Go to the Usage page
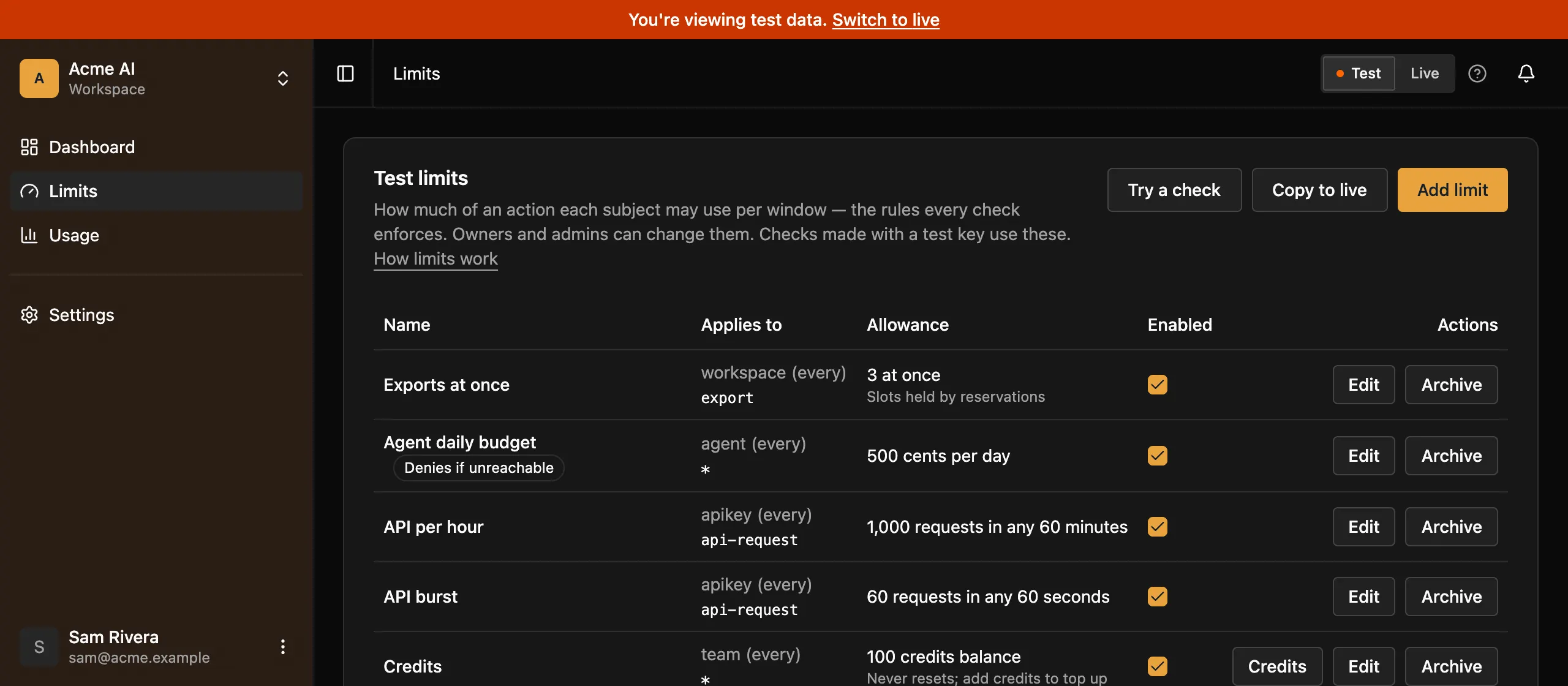Viewport: 1568px width, 686px height. pyautogui.click(x=157, y=235)
